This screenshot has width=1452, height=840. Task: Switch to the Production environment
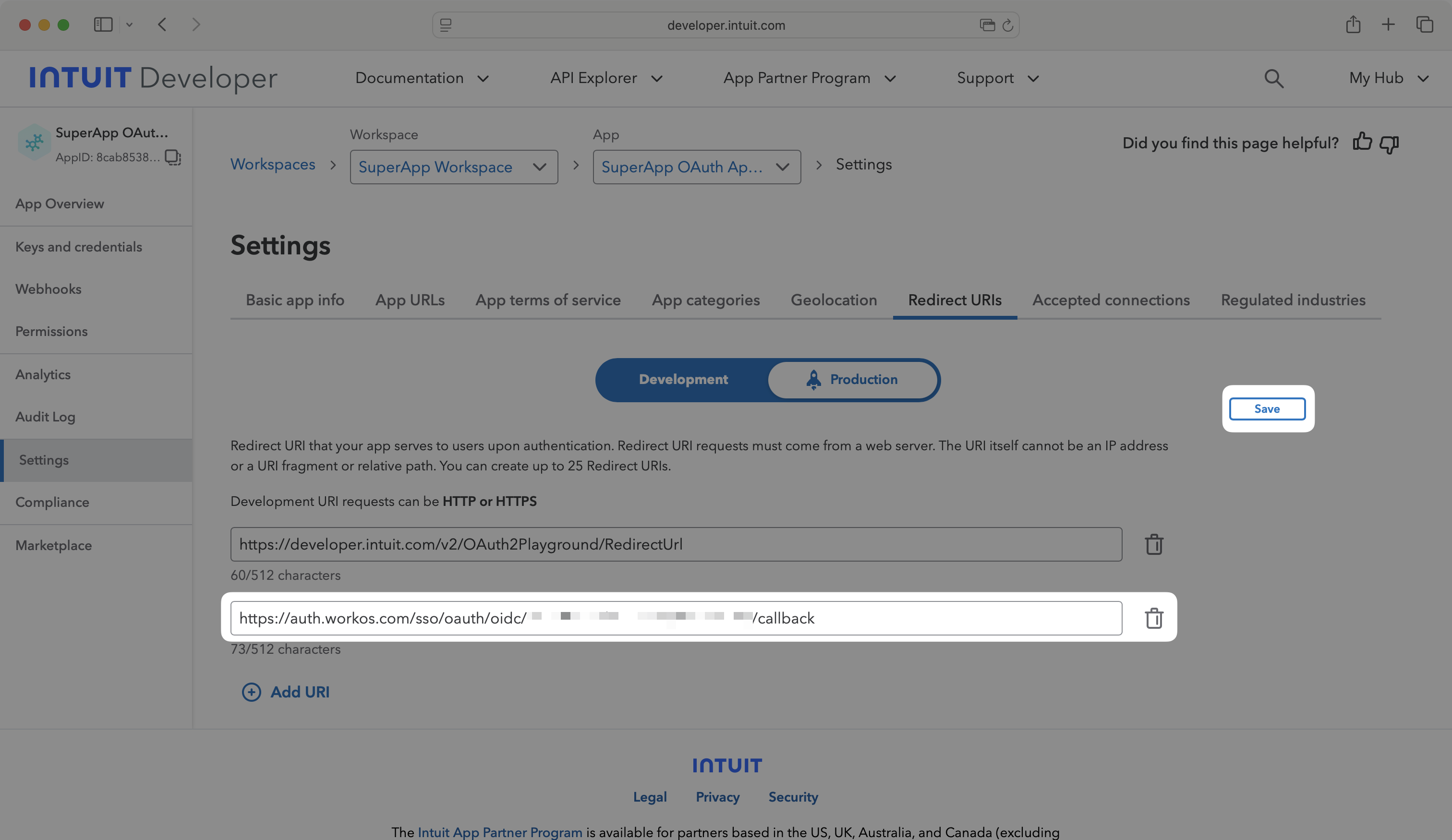click(x=853, y=380)
